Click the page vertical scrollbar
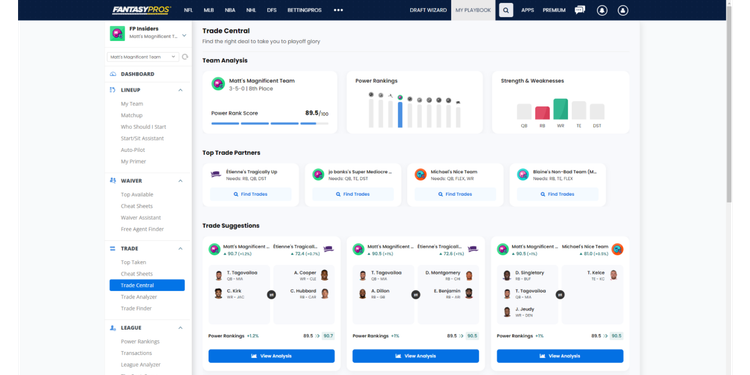The image size is (750, 375). pyautogui.click(x=729, y=105)
